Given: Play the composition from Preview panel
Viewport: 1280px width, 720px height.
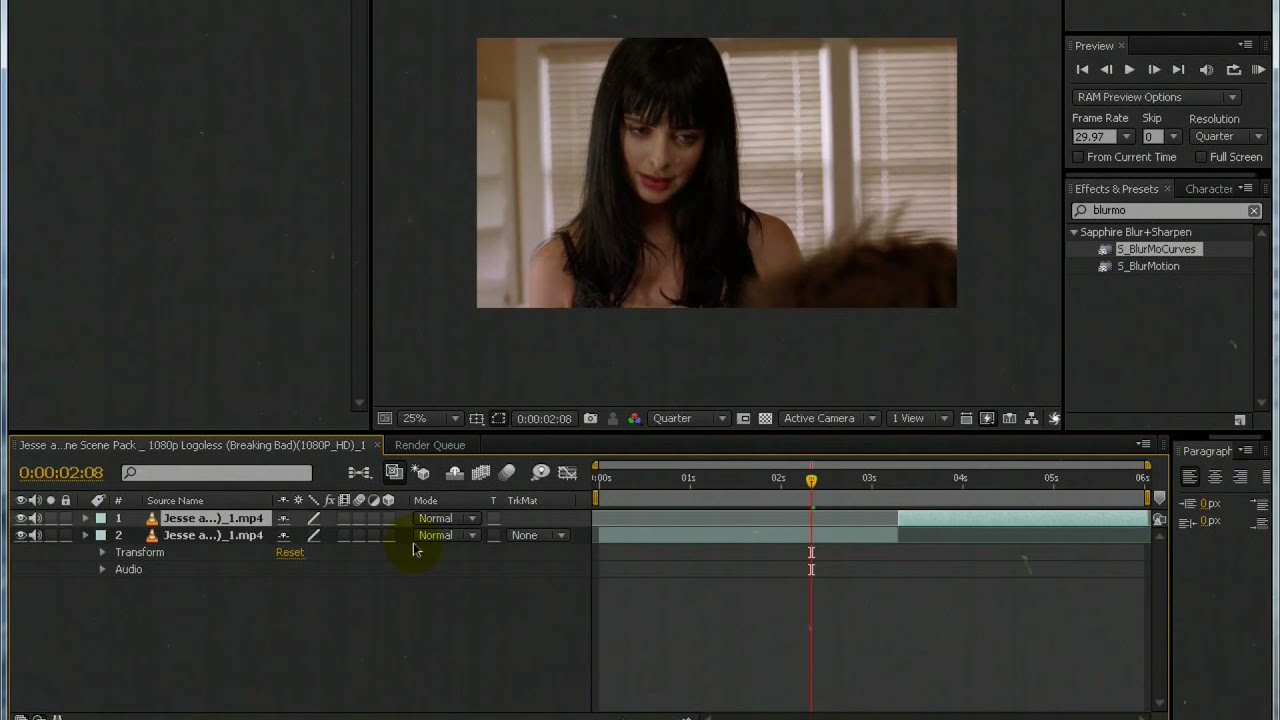Looking at the screenshot, I should tap(1130, 70).
